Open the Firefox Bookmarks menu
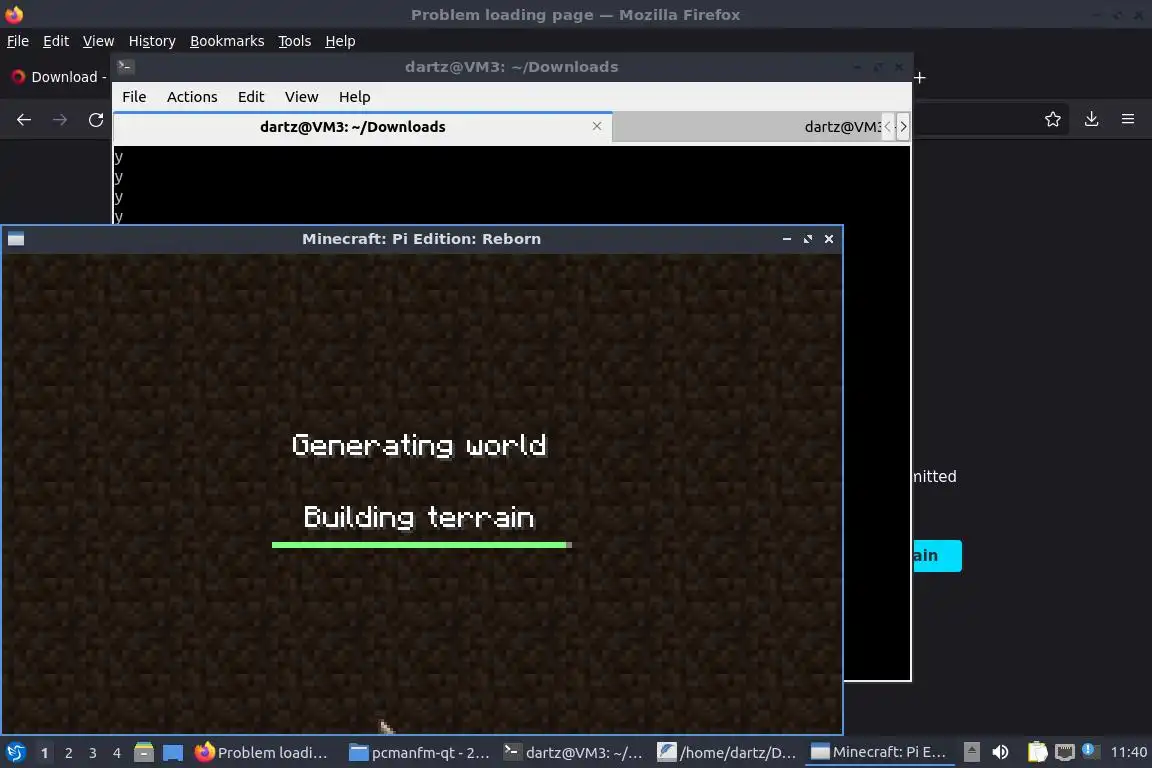The image size is (1152, 768). tap(227, 41)
